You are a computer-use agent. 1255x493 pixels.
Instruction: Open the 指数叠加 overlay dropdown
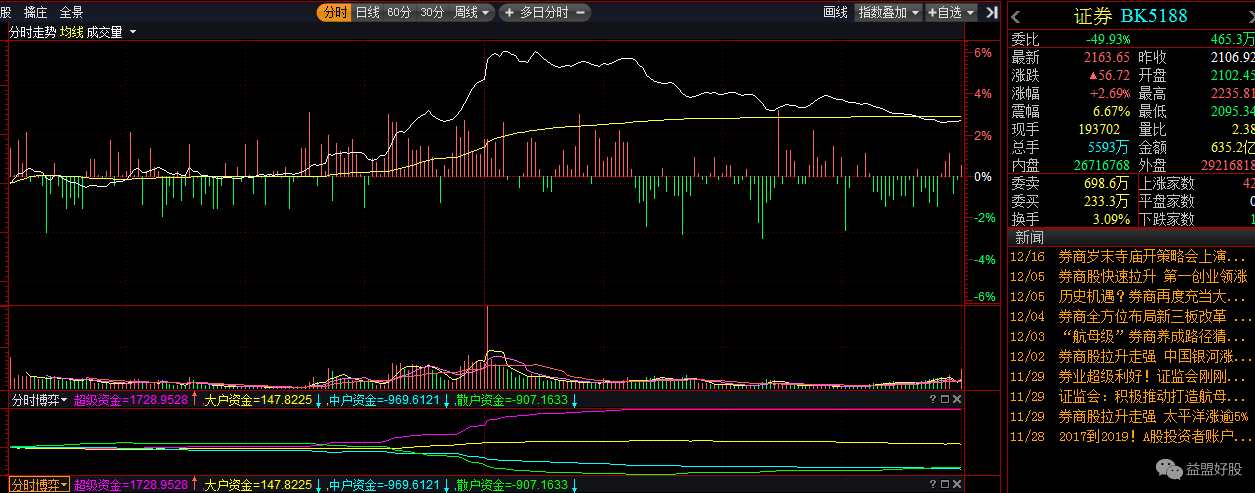pyautogui.click(x=889, y=13)
